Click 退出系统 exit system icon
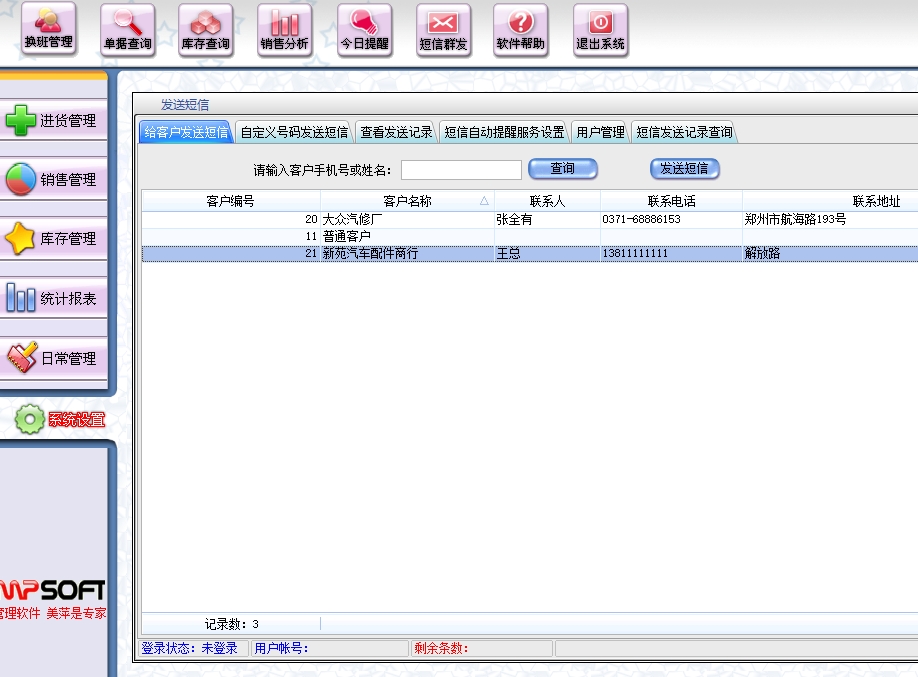 pyautogui.click(x=600, y=30)
